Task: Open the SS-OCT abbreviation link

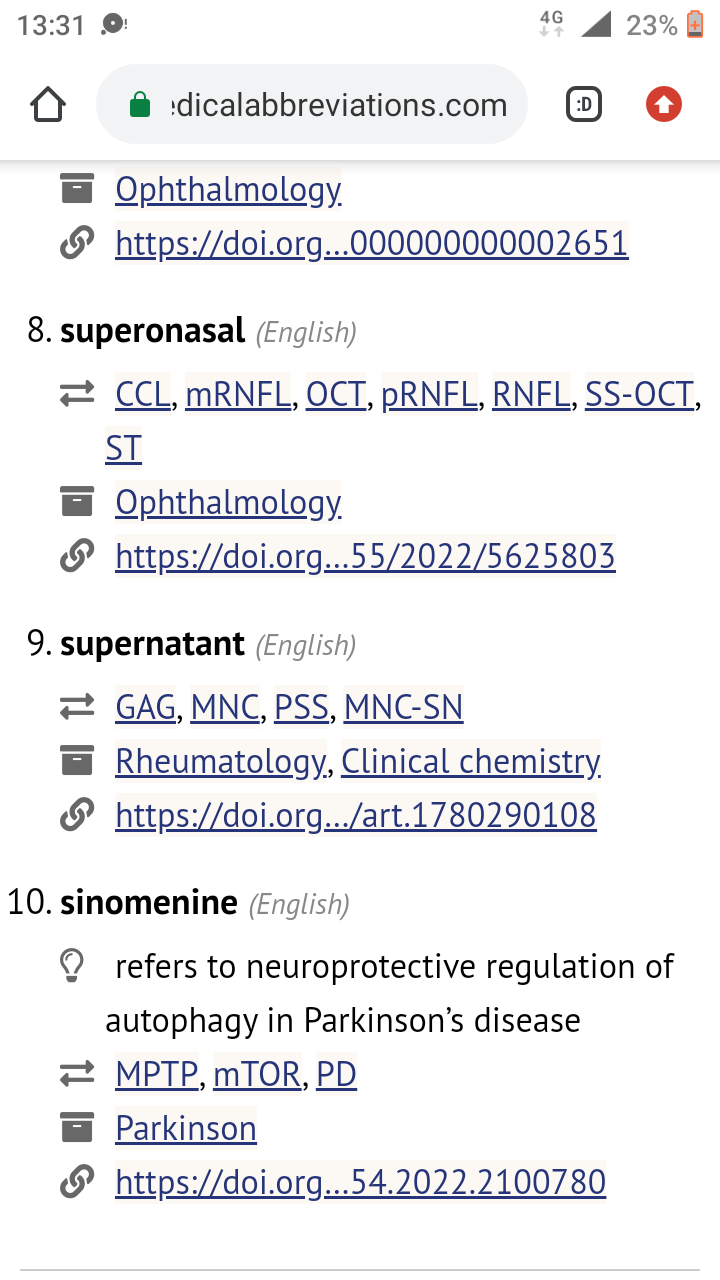Action: (639, 395)
